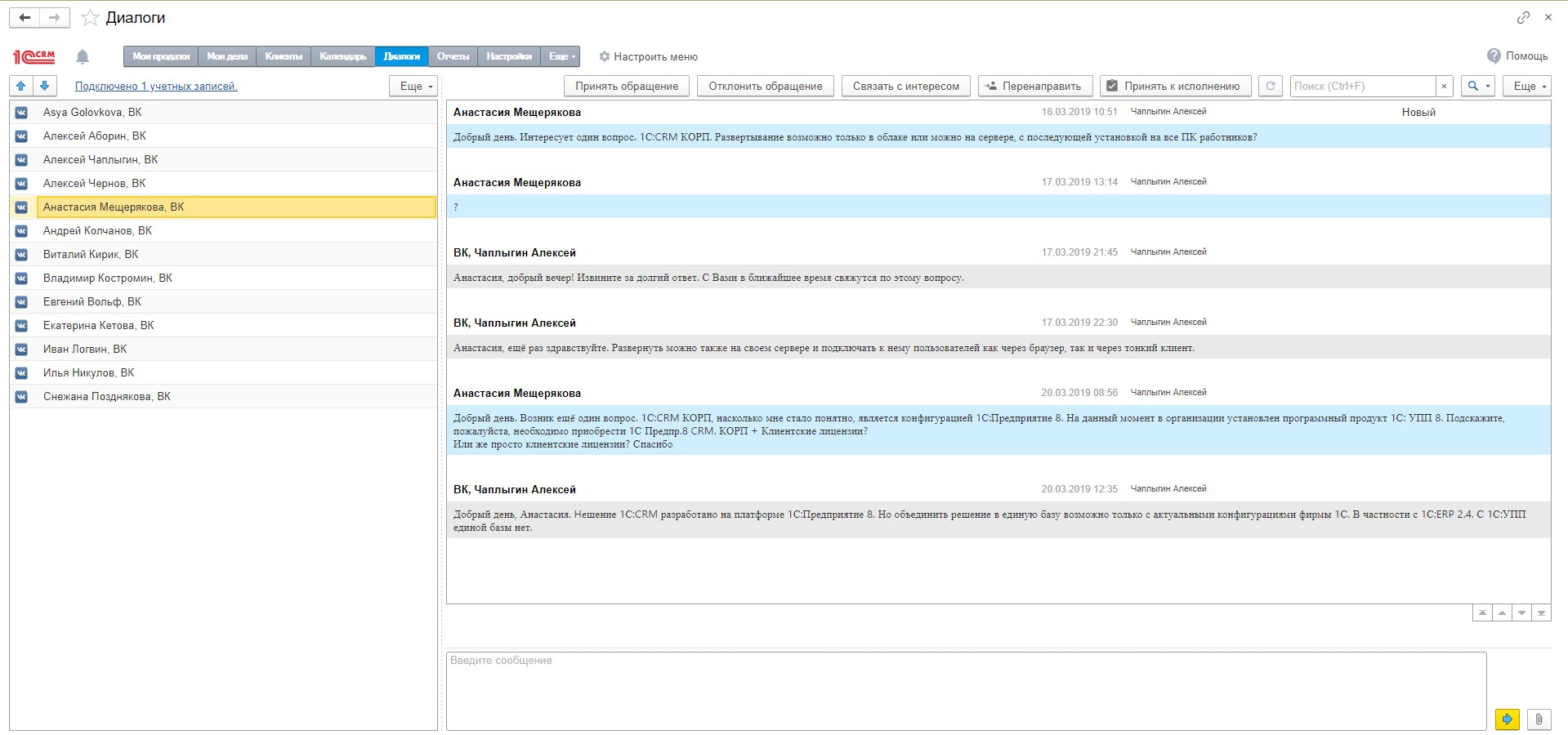Image resolution: width=1568 pixels, height=735 pixels.
Task: Open the Отчеты tab
Action: pyautogui.click(x=453, y=56)
